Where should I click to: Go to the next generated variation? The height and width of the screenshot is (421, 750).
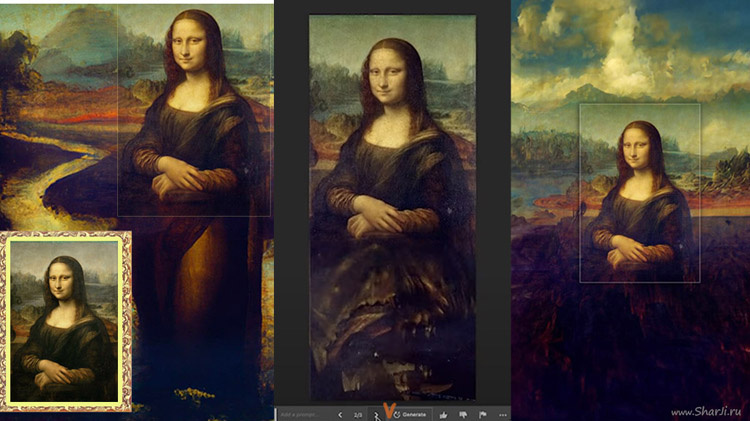coord(376,415)
